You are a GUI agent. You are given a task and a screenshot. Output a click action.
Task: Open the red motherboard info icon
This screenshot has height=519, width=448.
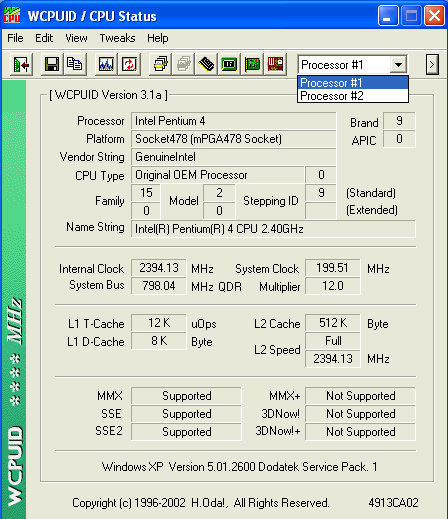(275, 64)
